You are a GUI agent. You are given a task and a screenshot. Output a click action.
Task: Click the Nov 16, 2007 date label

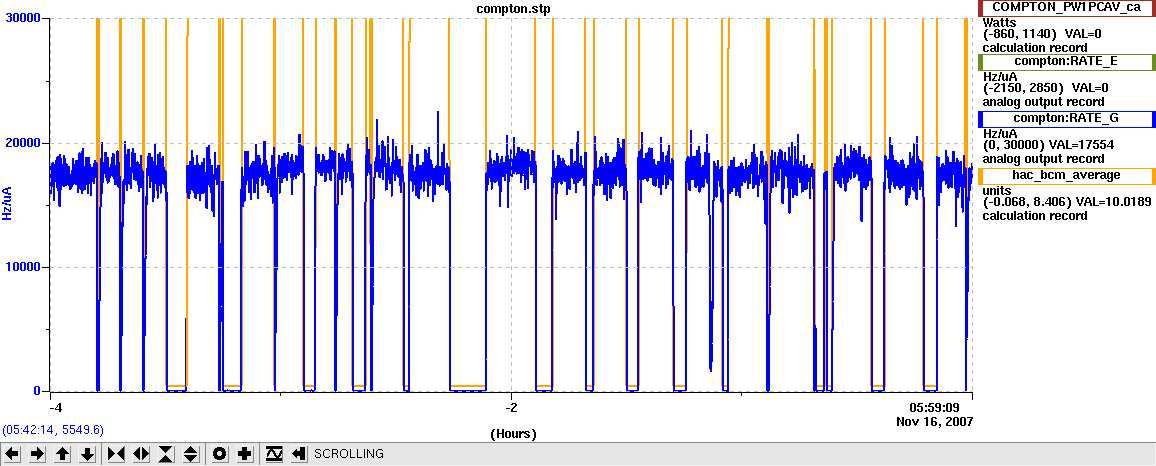pos(935,422)
